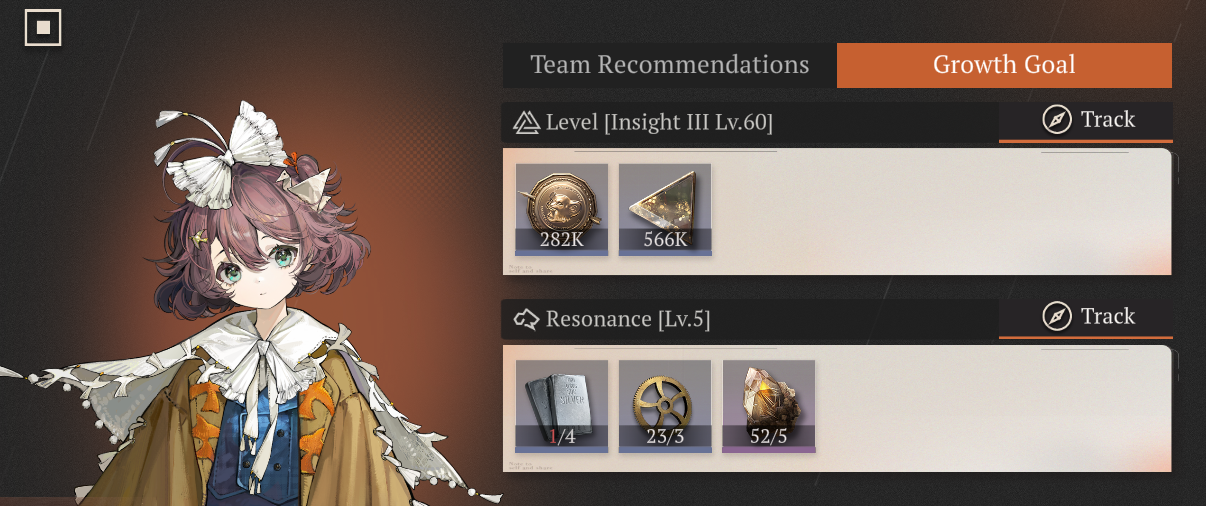Click the square icon in top-left corner
This screenshot has height=506, width=1206.
tap(43, 28)
